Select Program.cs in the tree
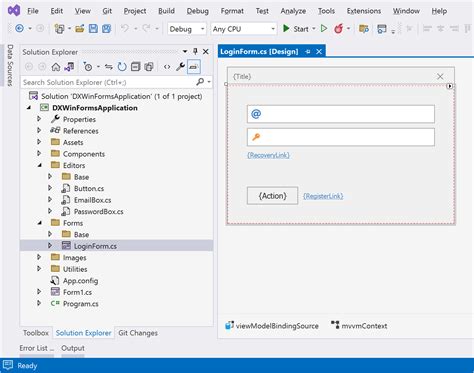Screen dimensions: 474x373 [x=80, y=304]
